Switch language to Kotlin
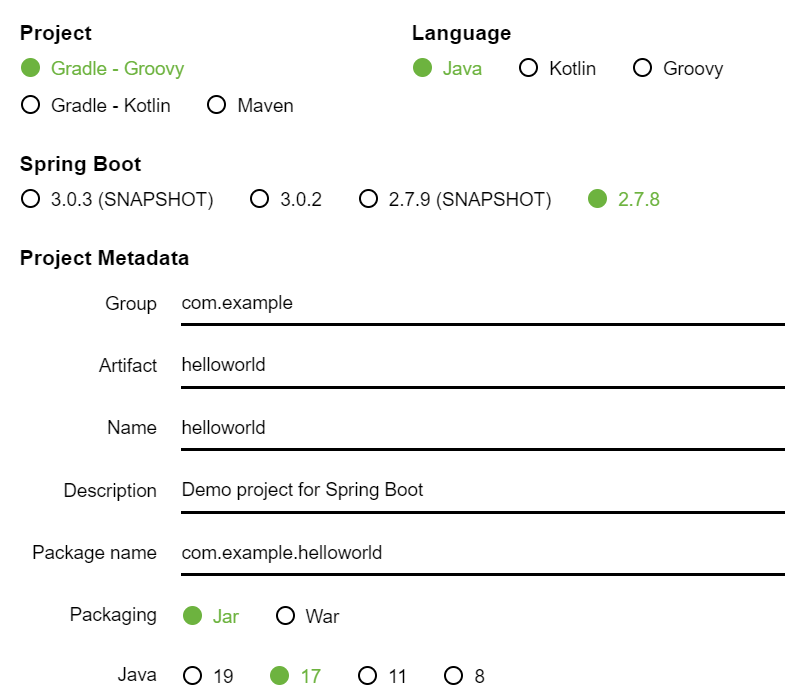797x697 pixels. pyautogui.click(x=529, y=68)
